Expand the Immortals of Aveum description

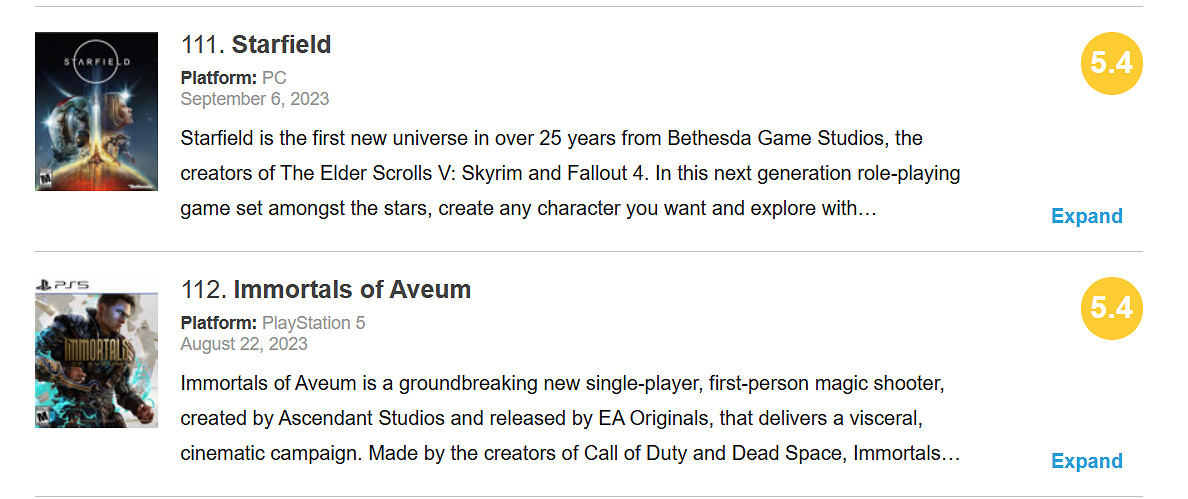[x=1086, y=461]
